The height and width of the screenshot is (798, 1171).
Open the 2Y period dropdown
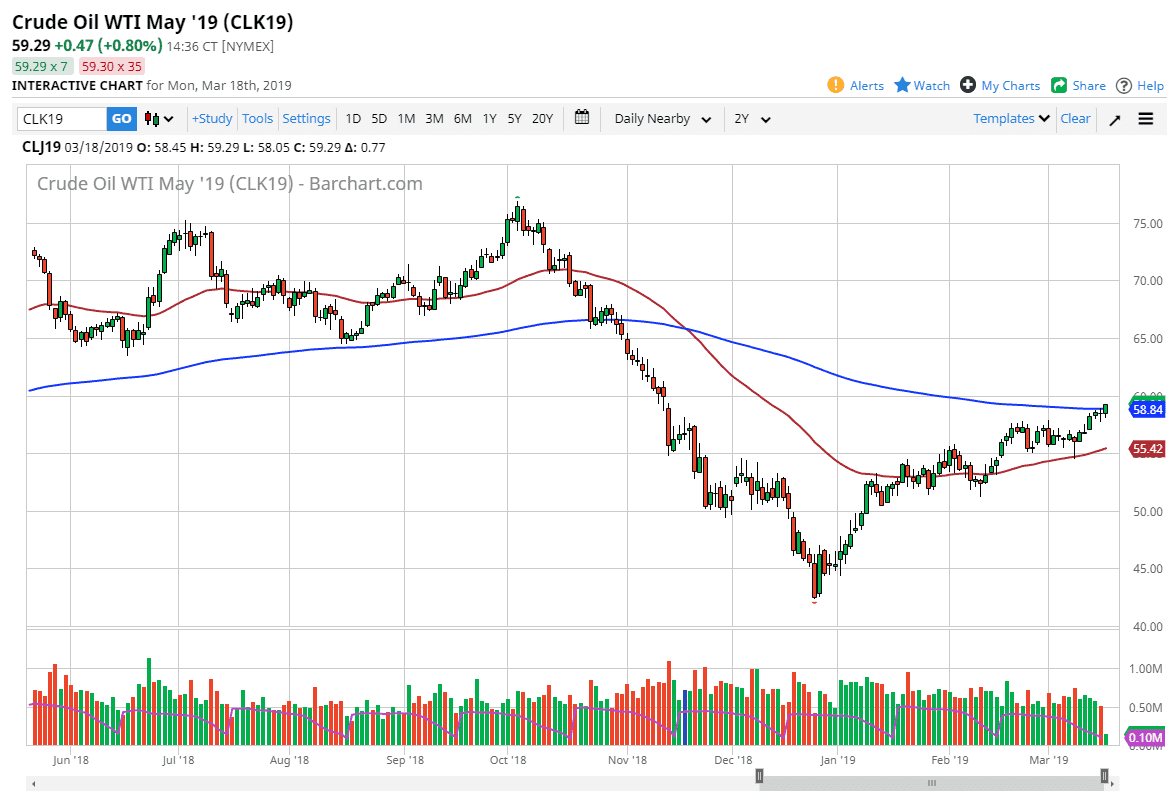[752, 119]
